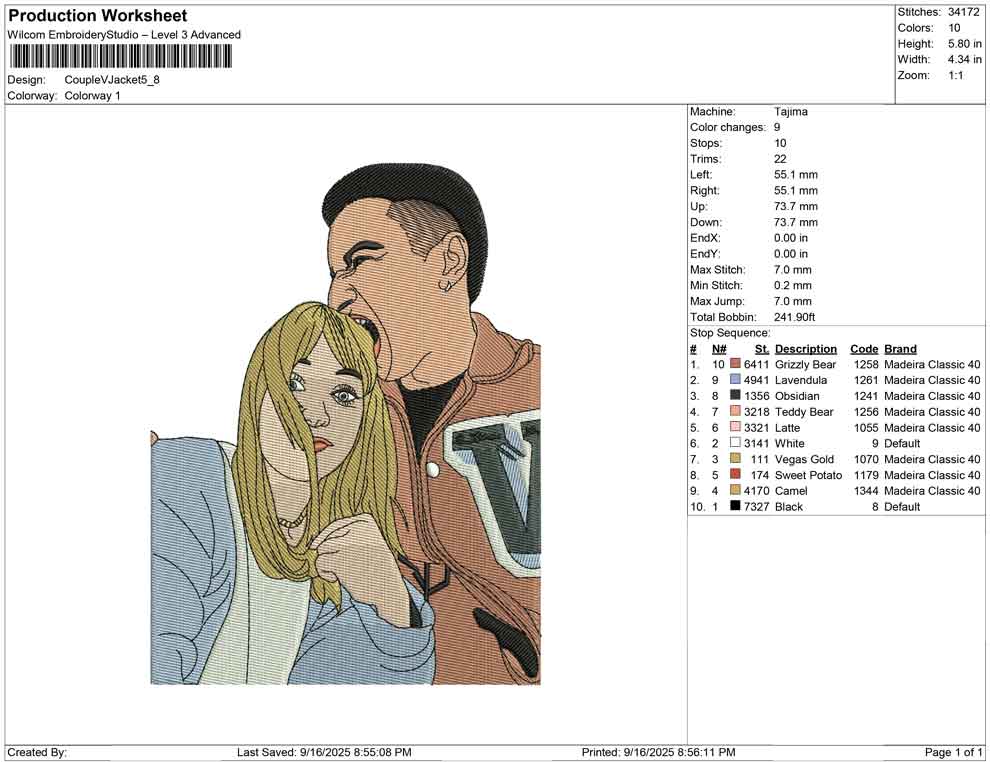Select the Latte color swatch
990x762 pixels.
click(x=735, y=427)
